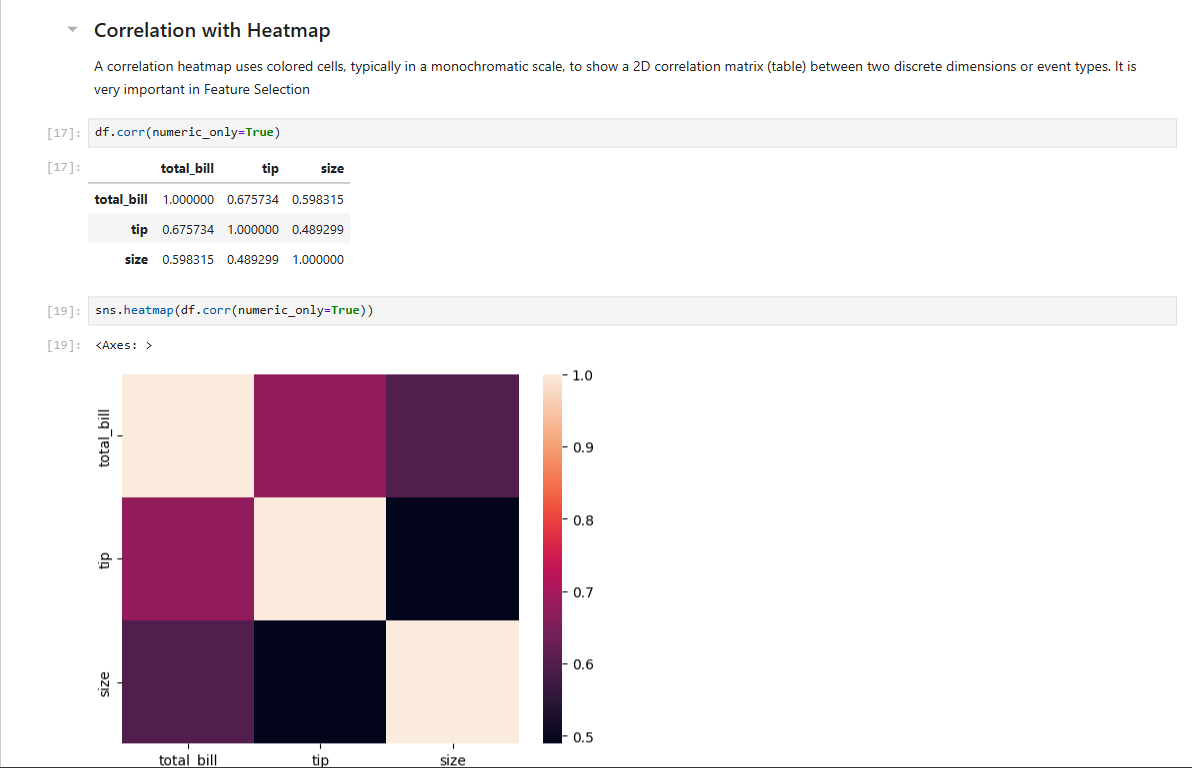
Task: Select value 0.489299 in size row
Action: click(x=252, y=259)
